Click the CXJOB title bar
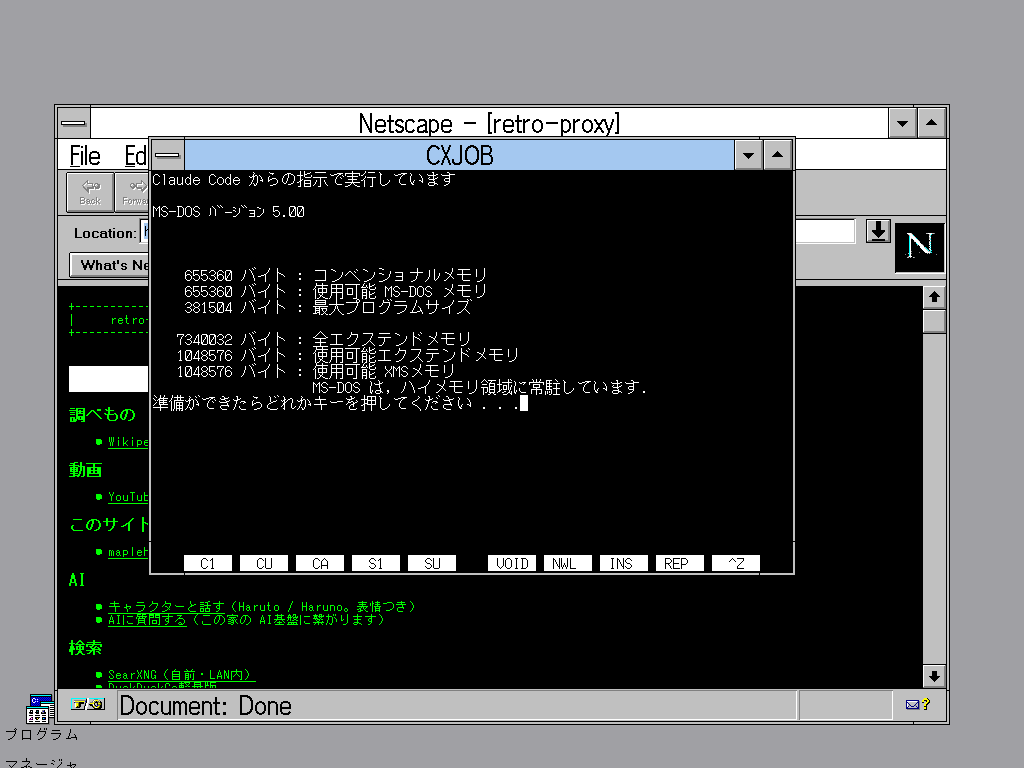Viewport: 1024px width, 768px height. [460, 155]
